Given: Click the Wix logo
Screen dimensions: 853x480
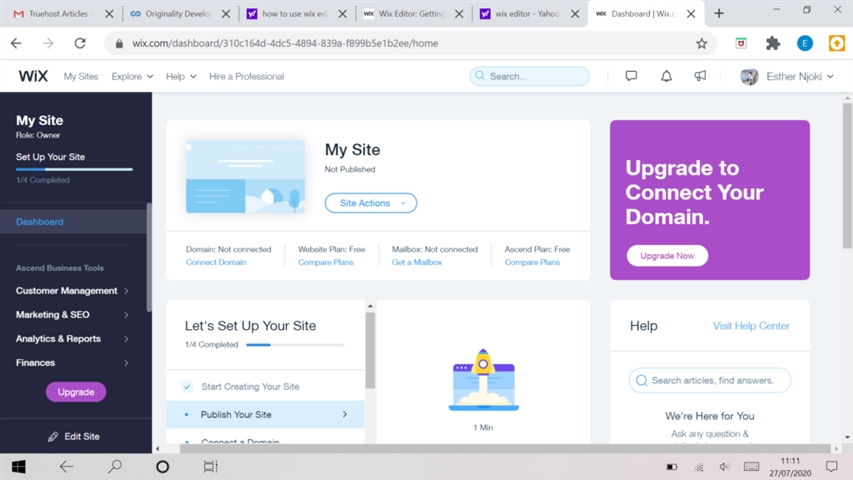Looking at the screenshot, I should (33, 76).
